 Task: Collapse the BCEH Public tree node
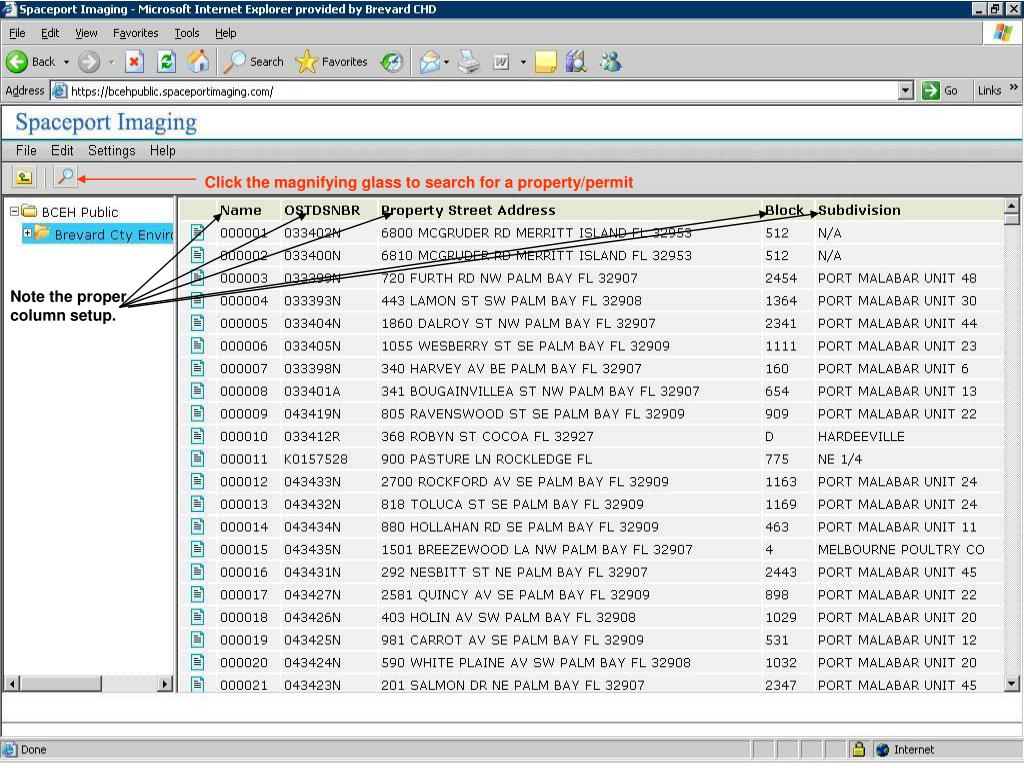tap(14, 212)
